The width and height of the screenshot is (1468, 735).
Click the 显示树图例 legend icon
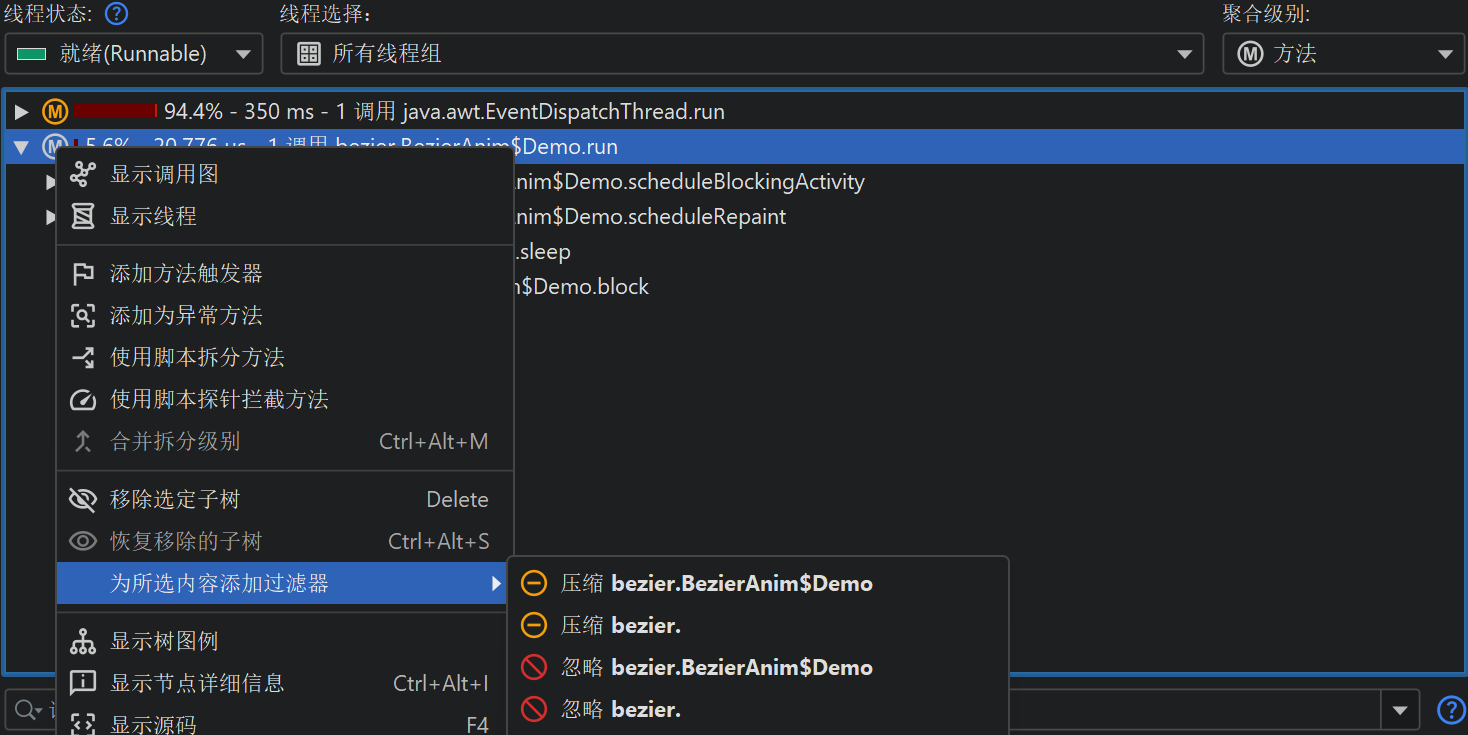[x=83, y=642]
